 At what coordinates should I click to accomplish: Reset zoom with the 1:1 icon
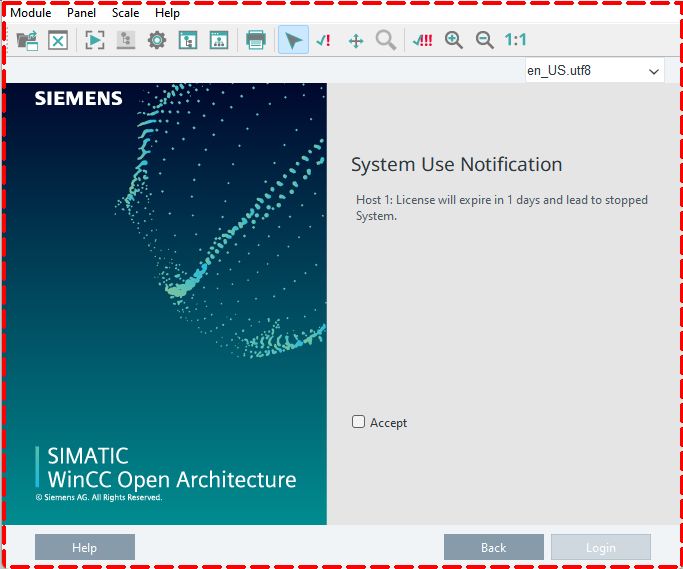pos(515,40)
